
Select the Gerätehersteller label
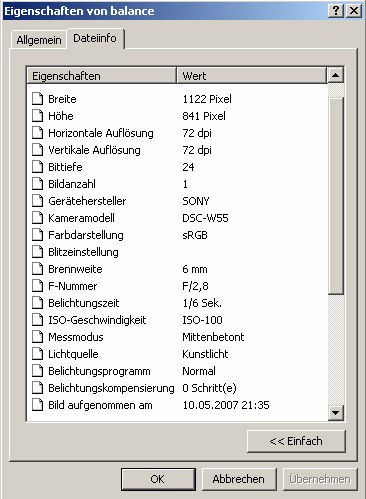click(87, 201)
